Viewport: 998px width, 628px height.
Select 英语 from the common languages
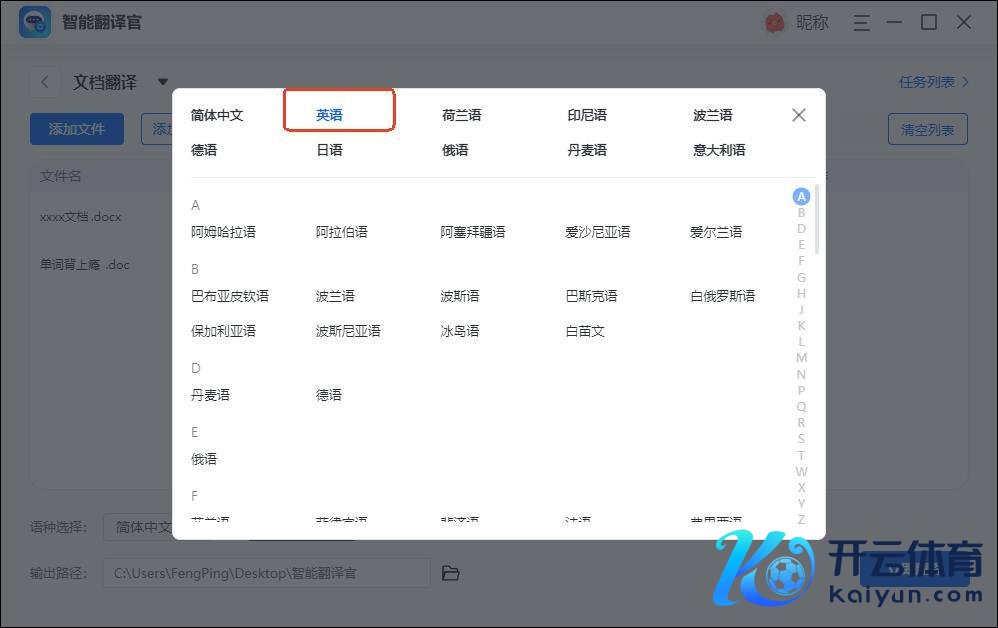[330, 115]
